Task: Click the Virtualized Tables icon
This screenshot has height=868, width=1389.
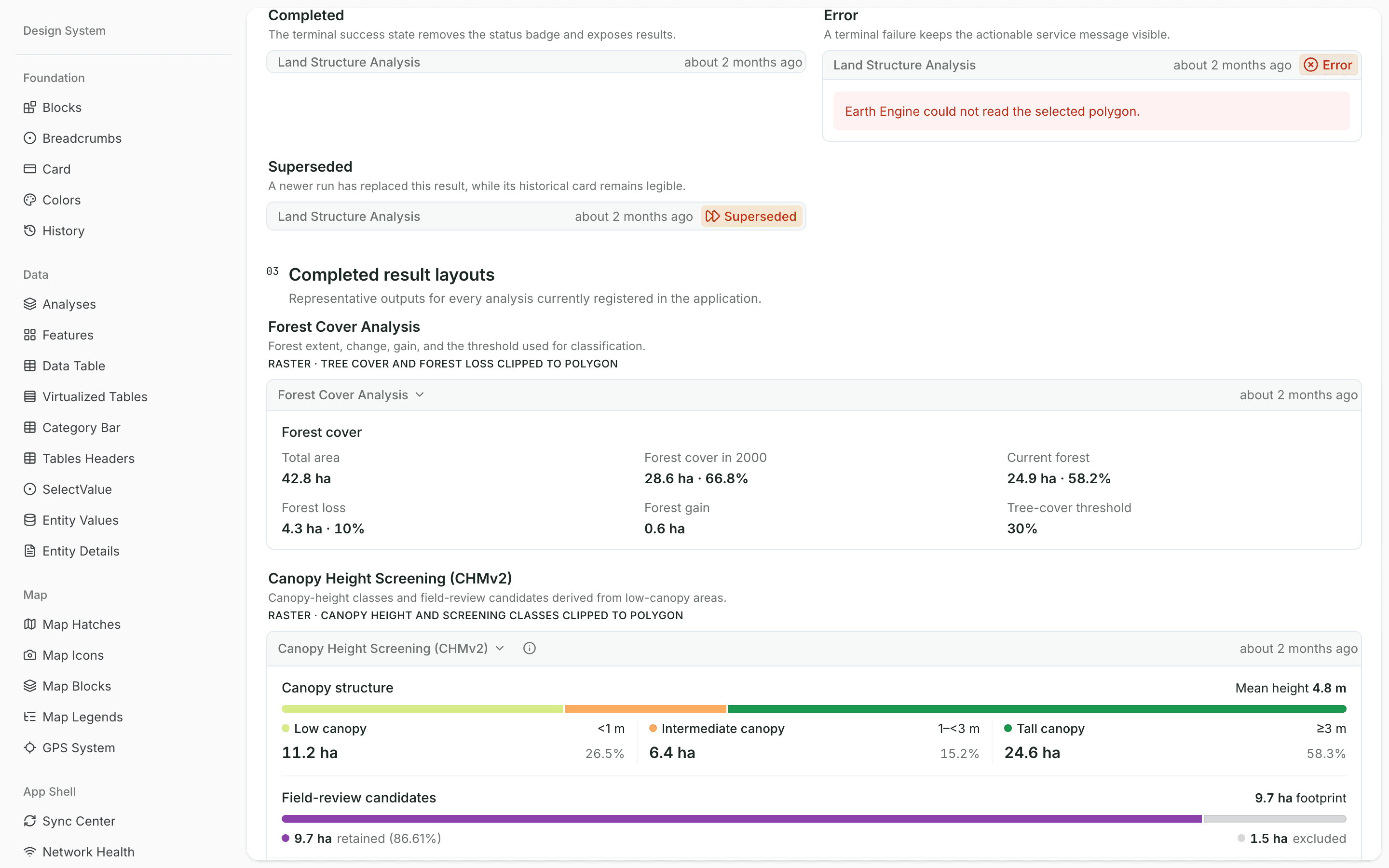Action: (30, 397)
